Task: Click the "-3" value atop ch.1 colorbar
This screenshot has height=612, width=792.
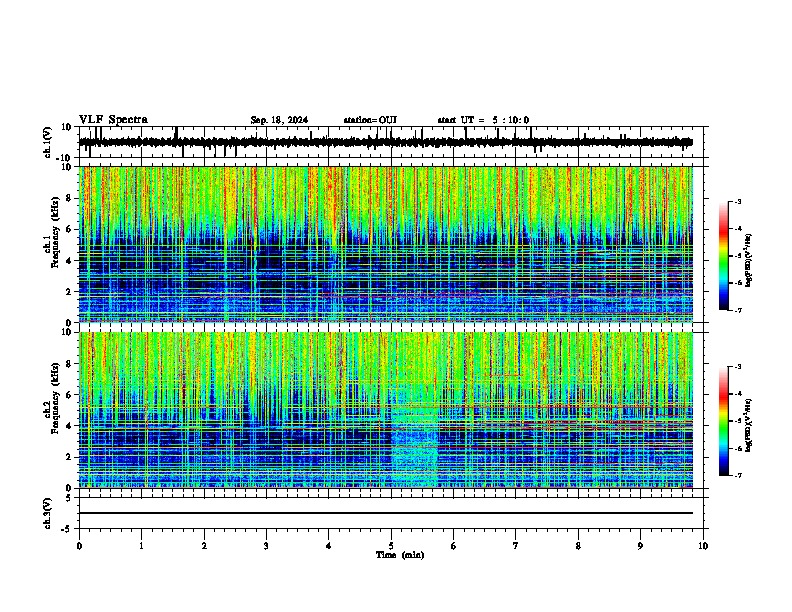Action: (737, 202)
